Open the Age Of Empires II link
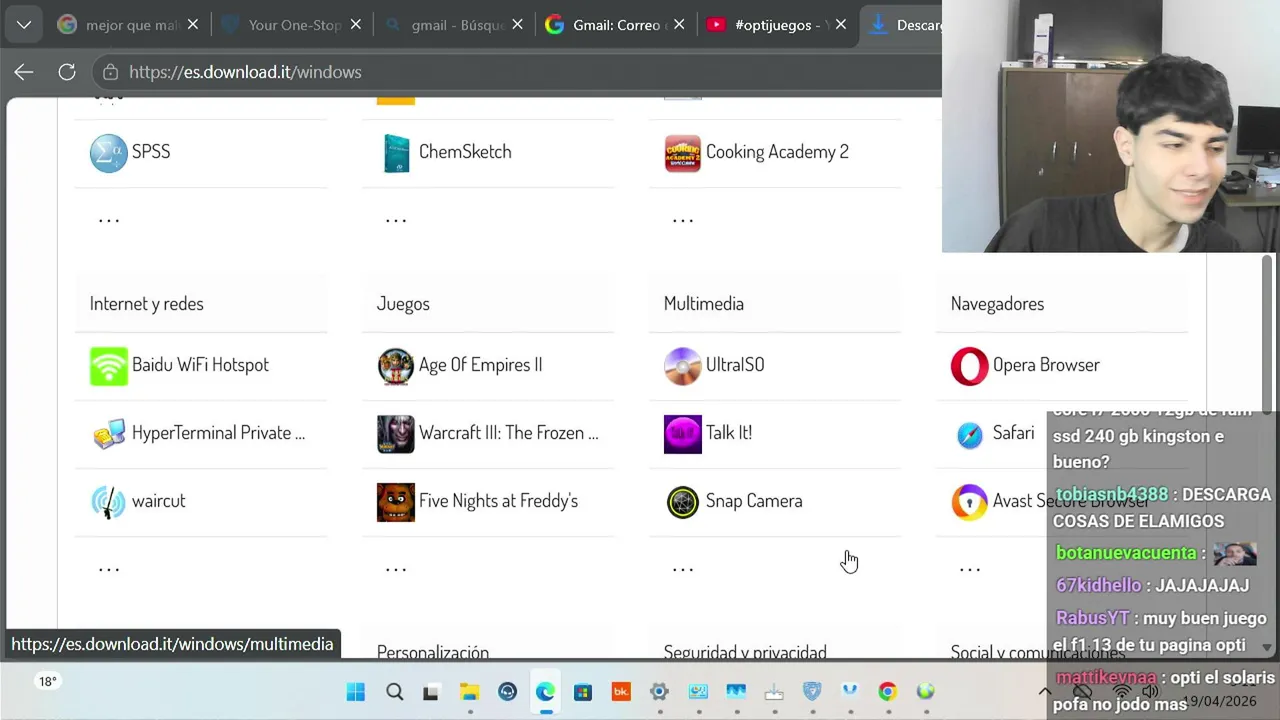 pos(481,365)
